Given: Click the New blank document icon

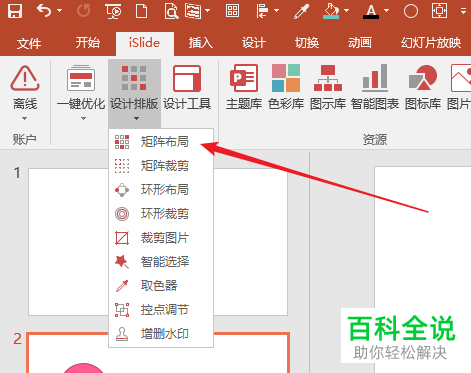Looking at the screenshot, I should click(x=142, y=11).
